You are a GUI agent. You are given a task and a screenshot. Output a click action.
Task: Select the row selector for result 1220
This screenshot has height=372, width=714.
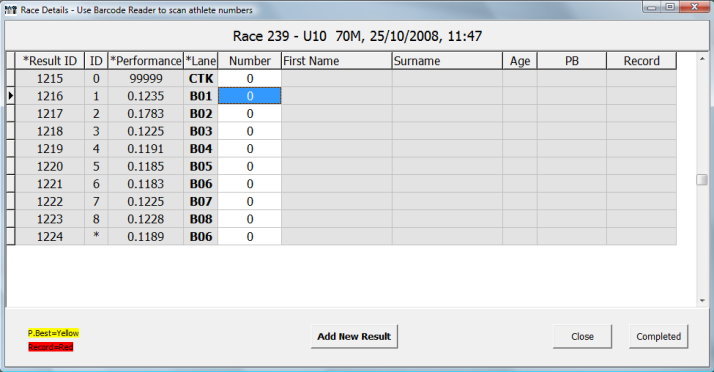[10, 166]
